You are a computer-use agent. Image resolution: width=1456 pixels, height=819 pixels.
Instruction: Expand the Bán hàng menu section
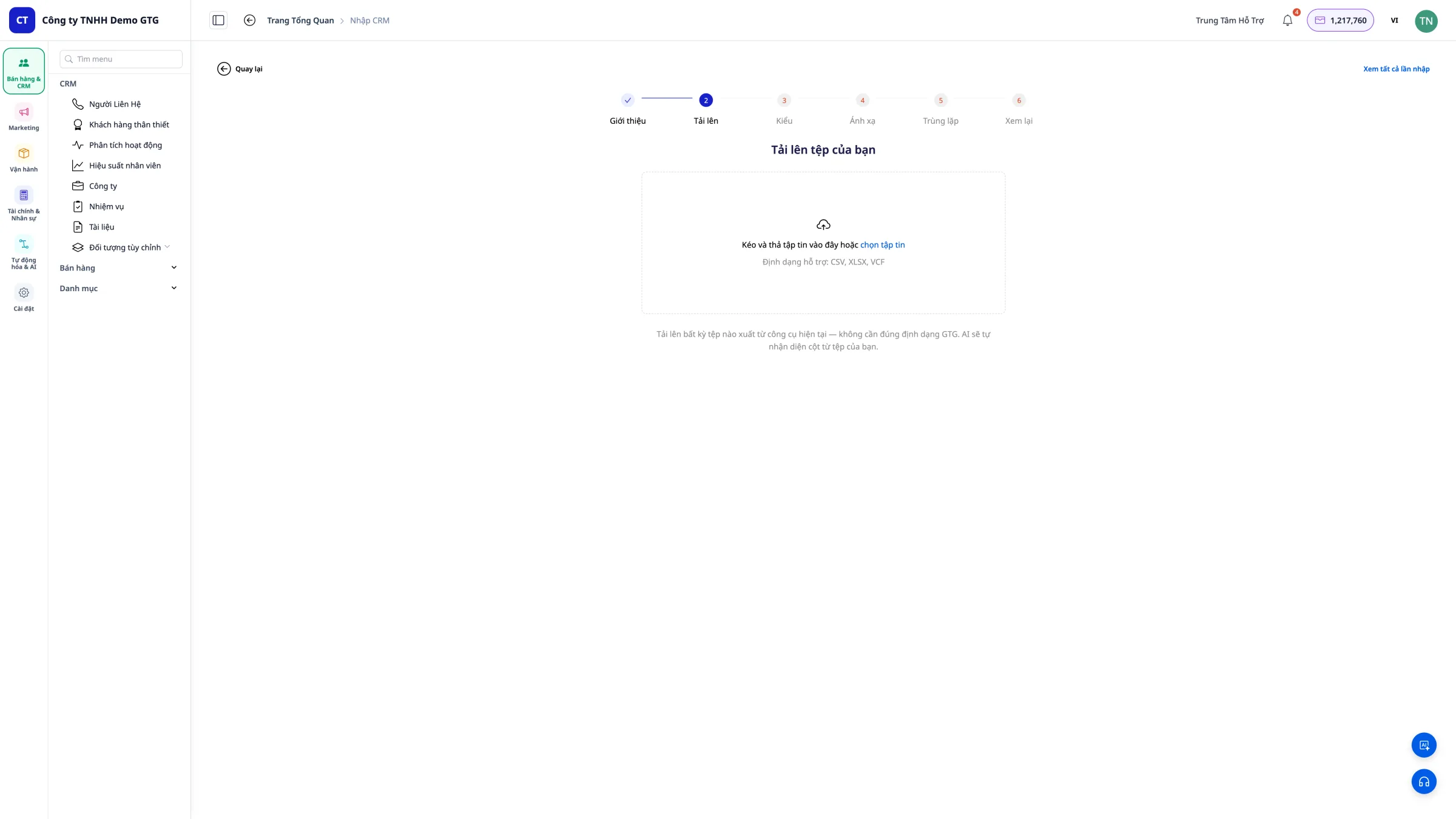click(119, 268)
